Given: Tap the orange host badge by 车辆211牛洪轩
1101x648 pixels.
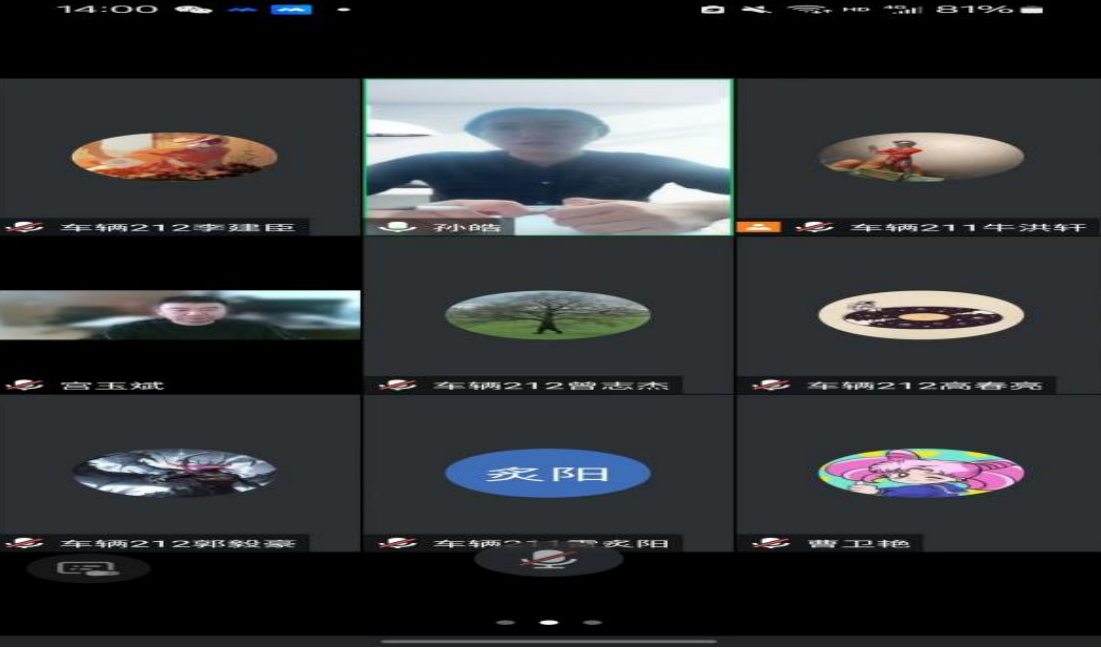Looking at the screenshot, I should (758, 227).
